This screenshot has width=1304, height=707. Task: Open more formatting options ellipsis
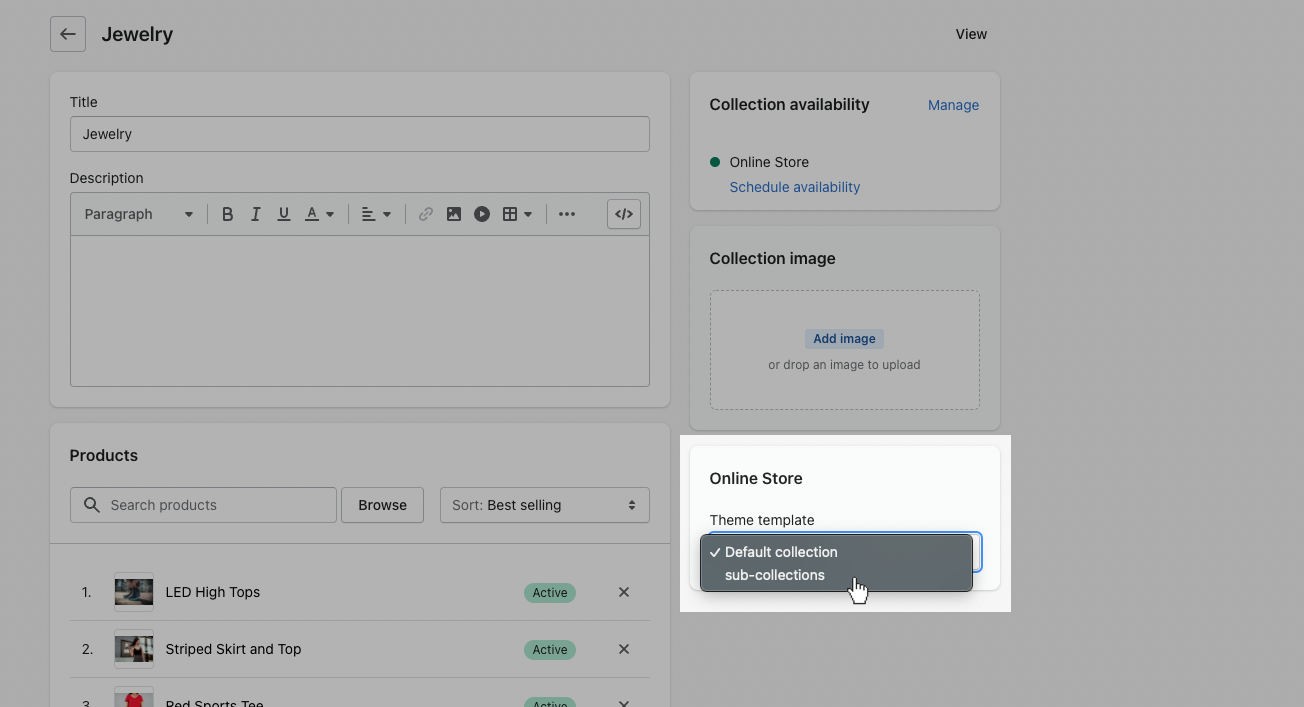click(x=567, y=214)
